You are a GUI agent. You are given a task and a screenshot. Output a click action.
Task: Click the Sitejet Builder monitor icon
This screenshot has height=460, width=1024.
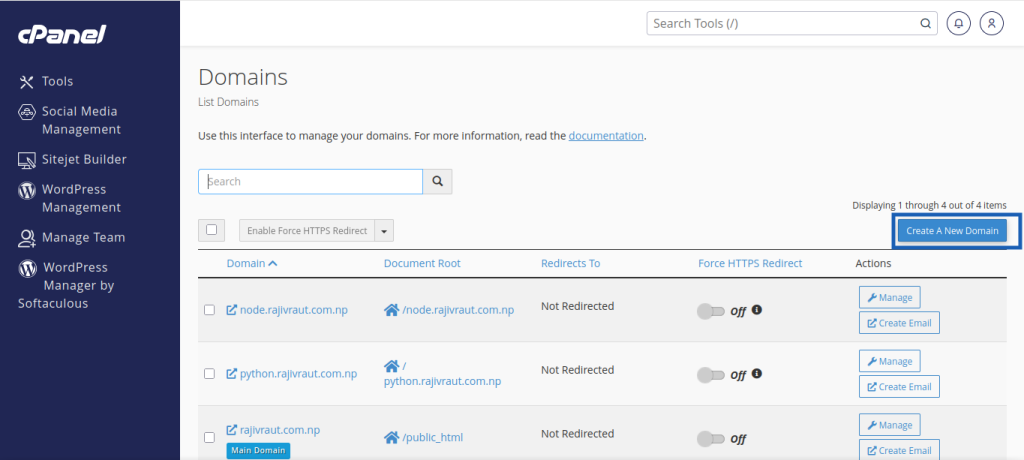[x=26, y=159]
